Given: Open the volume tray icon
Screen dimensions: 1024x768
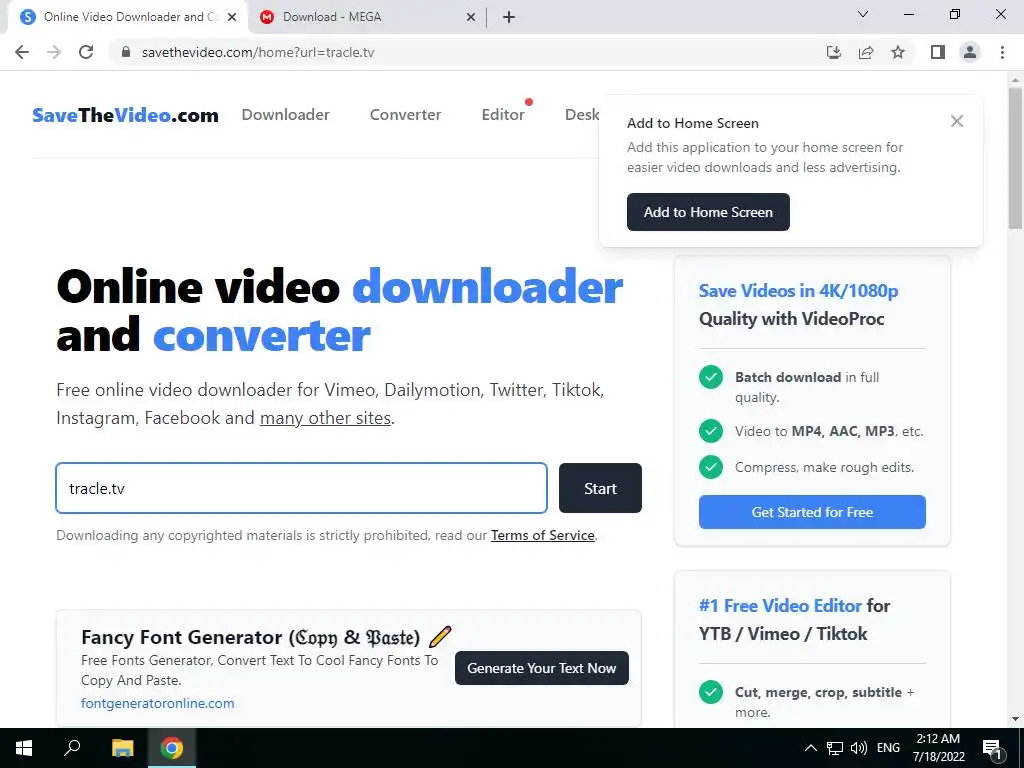Looking at the screenshot, I should click(x=859, y=748).
